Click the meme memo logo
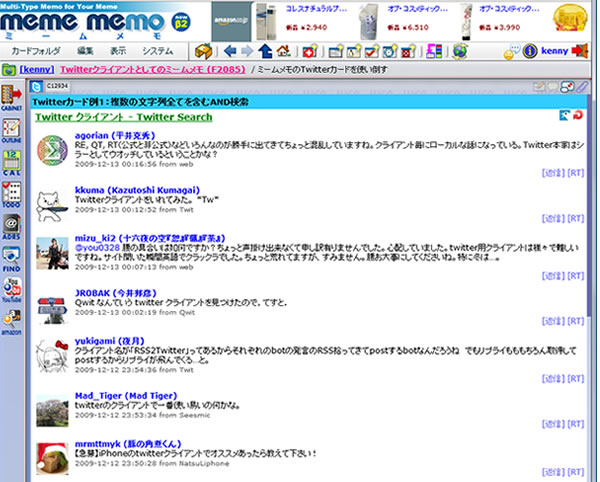This screenshot has height=482, width=600. (82, 23)
